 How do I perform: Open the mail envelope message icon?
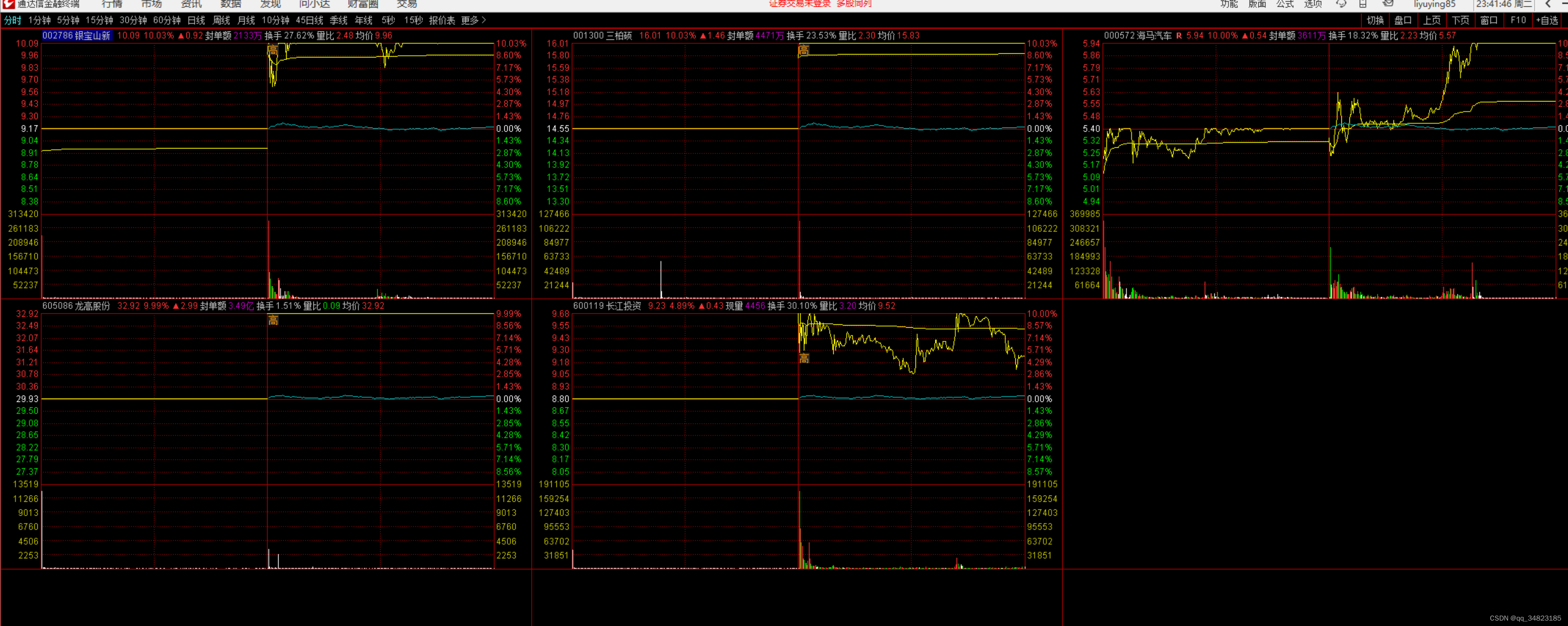(x=1388, y=4)
